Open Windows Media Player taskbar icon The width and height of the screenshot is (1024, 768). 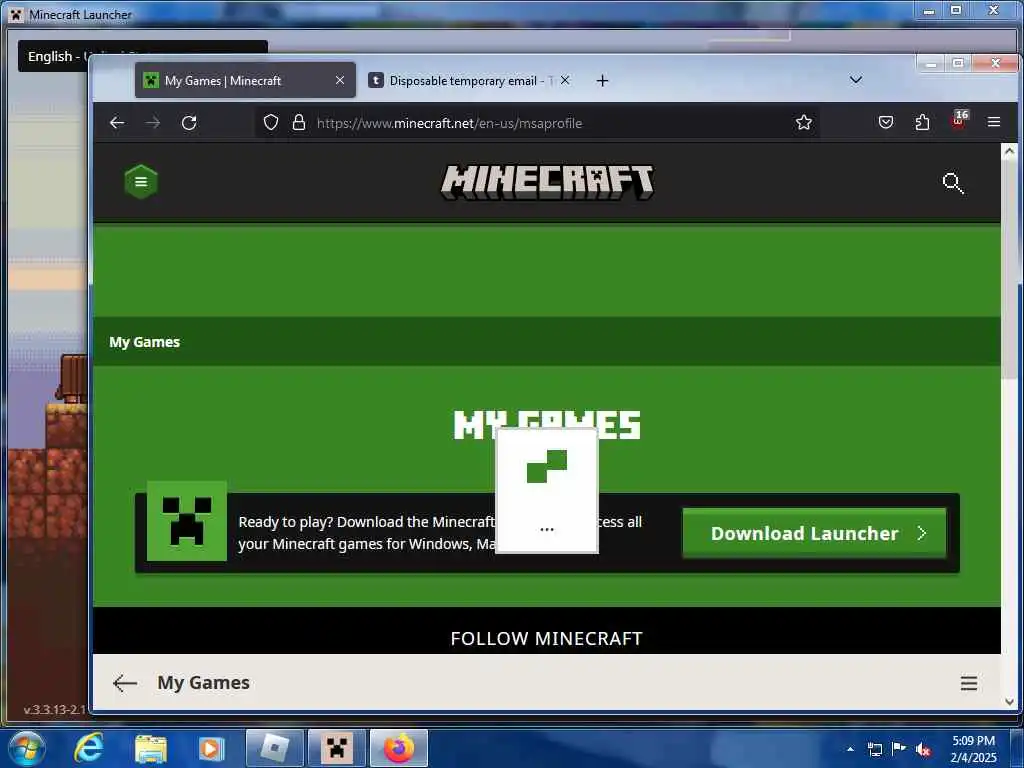[211, 748]
